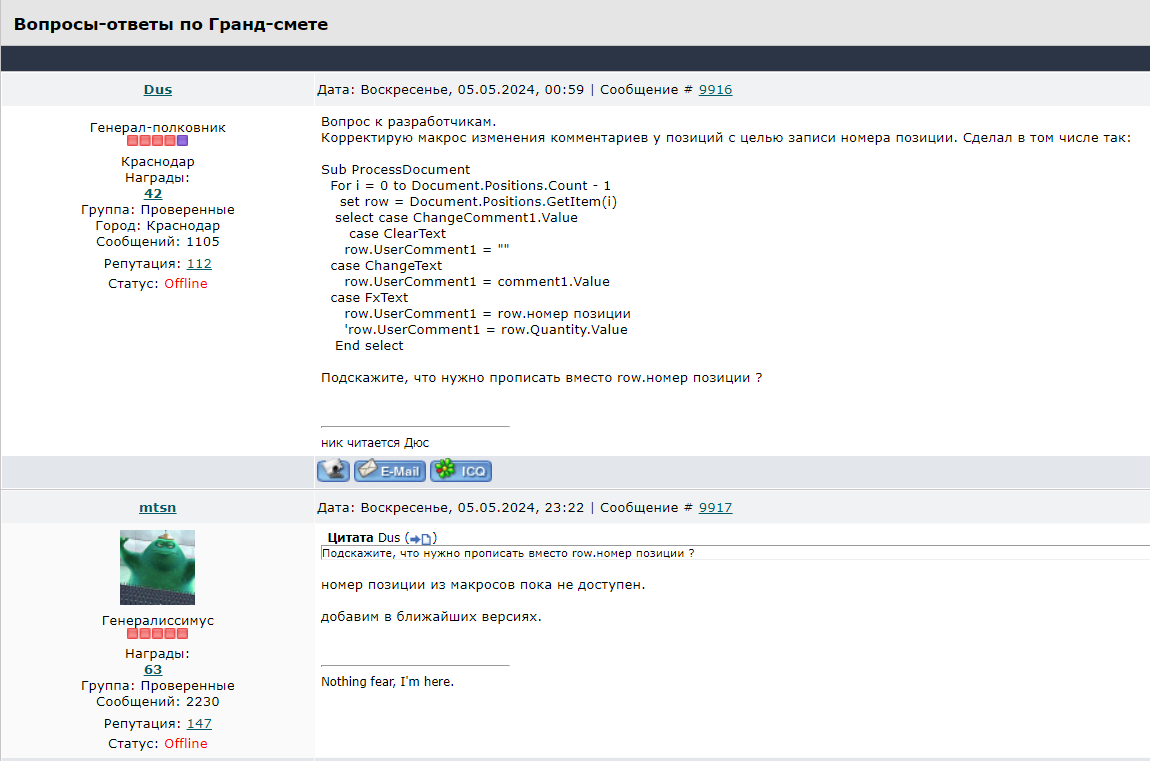The width and height of the screenshot is (1150, 761).
Task: Click 'номер позиции из макросов пока не доступен.'
Action: (483, 585)
